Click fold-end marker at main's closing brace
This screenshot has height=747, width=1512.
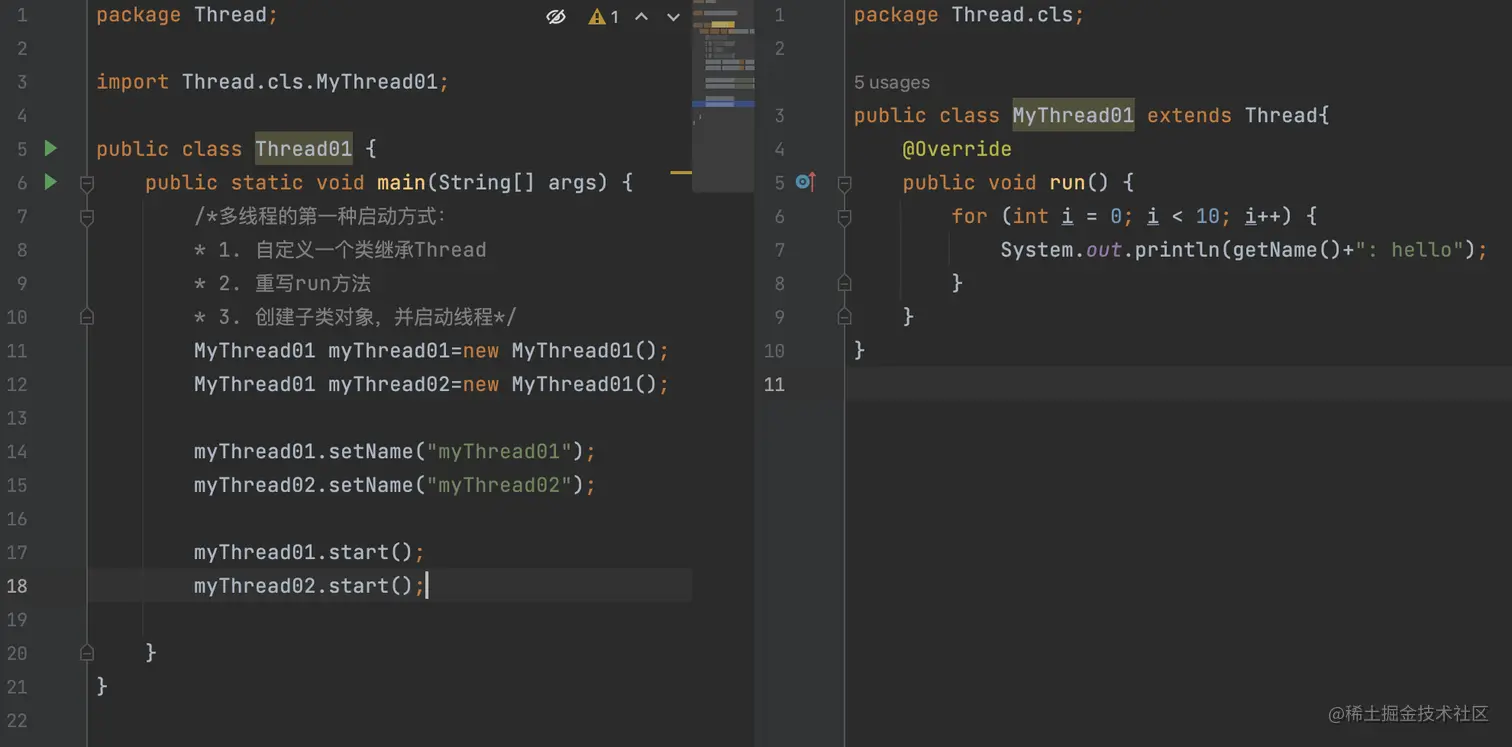pyautogui.click(x=87, y=652)
